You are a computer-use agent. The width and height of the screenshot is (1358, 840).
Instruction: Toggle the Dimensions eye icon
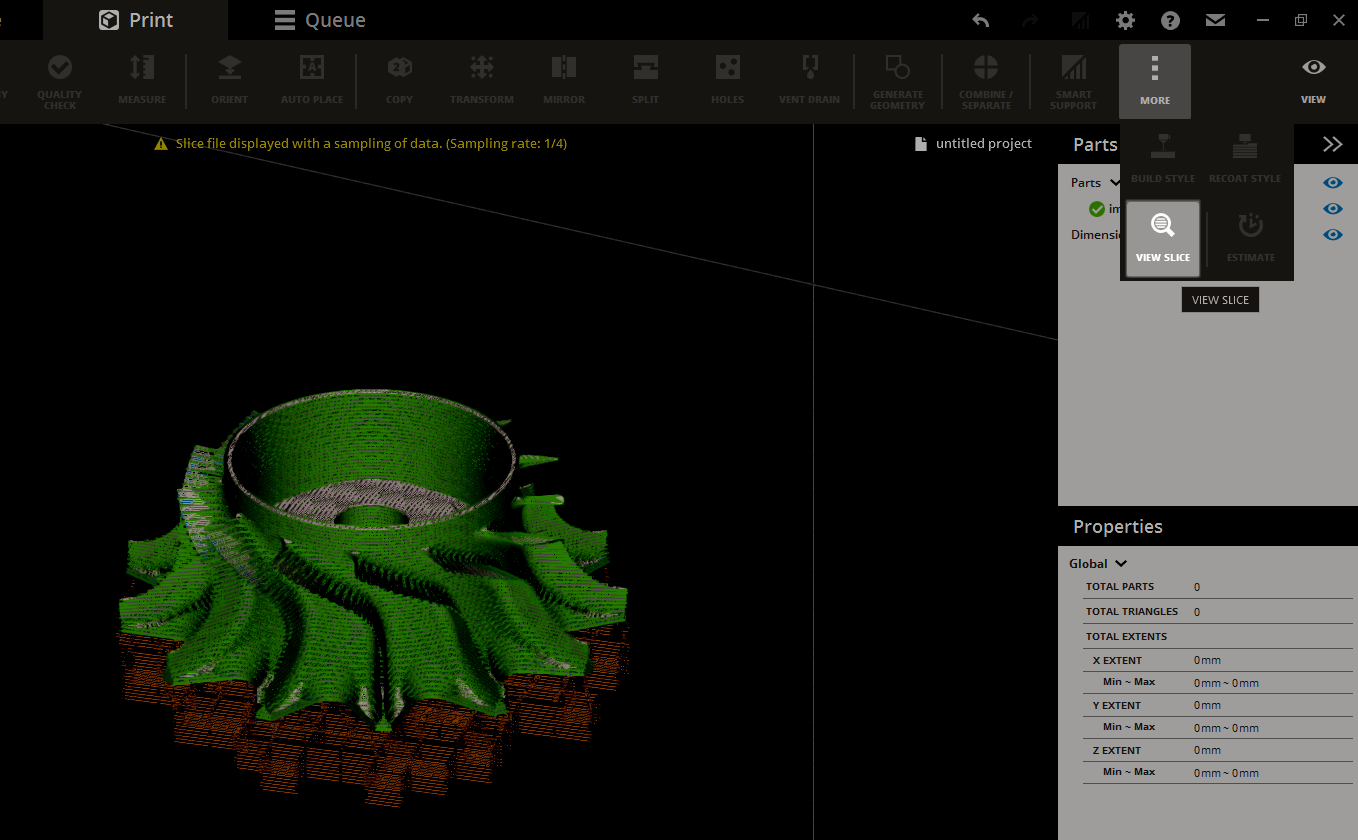coord(1332,234)
